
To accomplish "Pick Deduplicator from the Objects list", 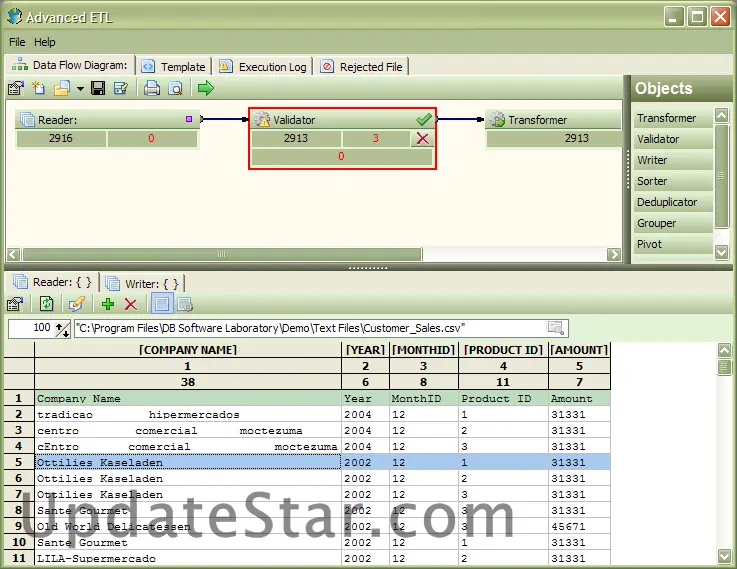I will click(672, 202).
